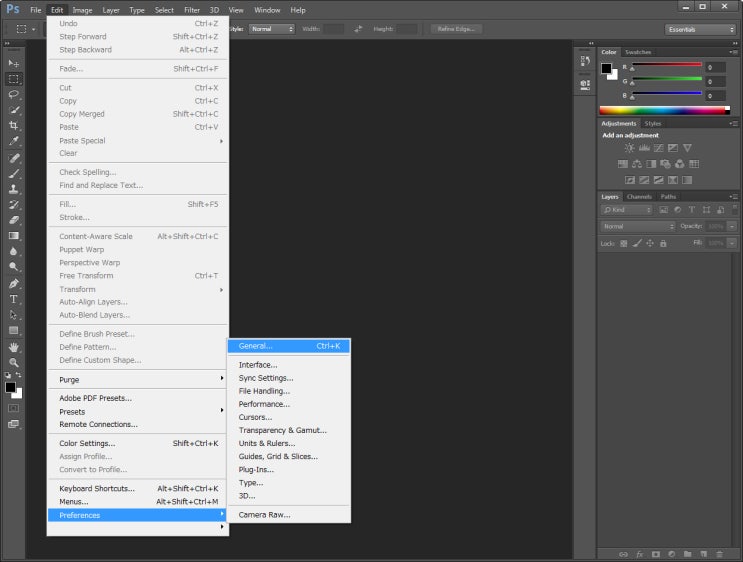Select the Quick Selection tool

point(14,110)
